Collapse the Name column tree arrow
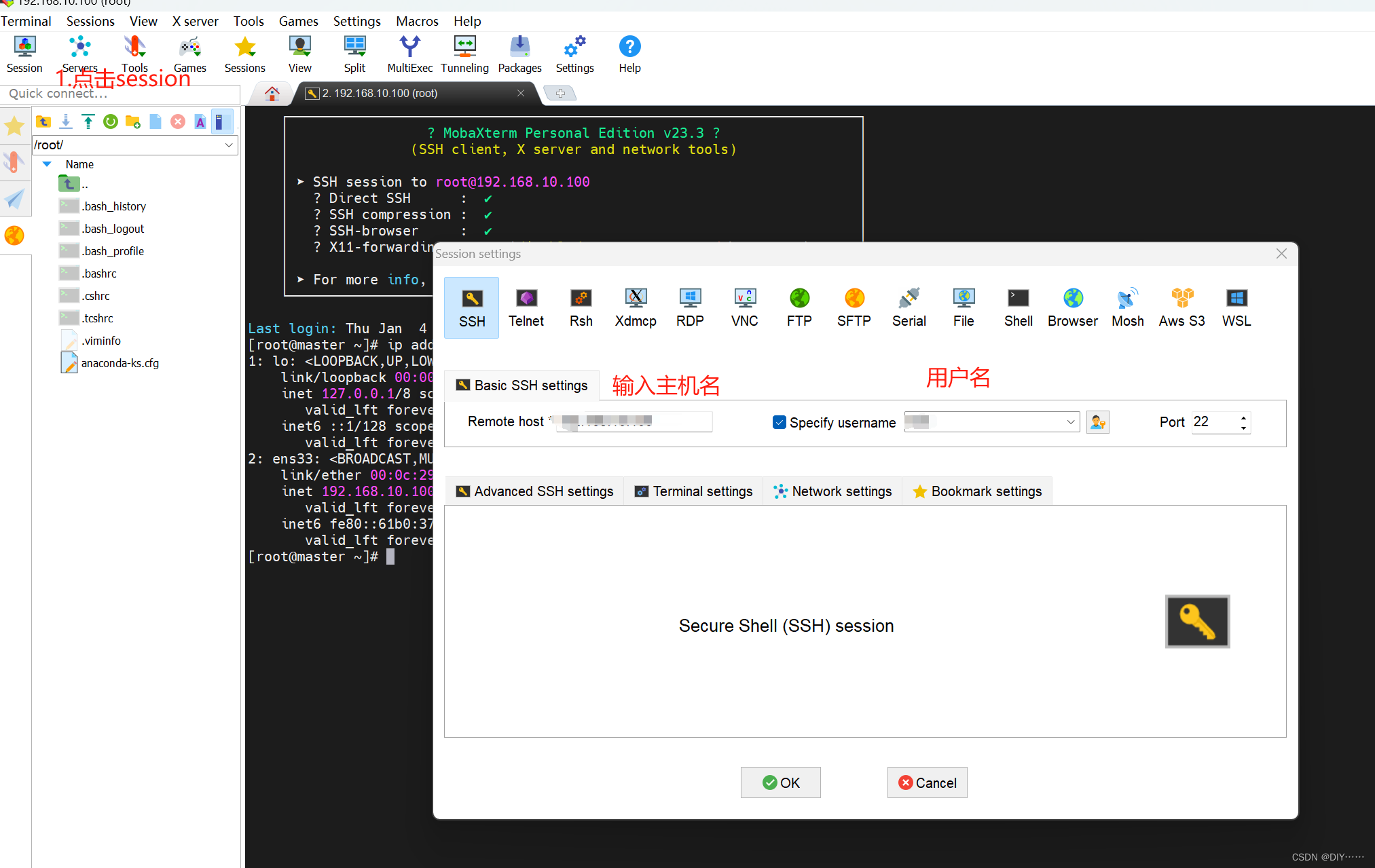Viewport: 1375px width, 868px height. coord(47,164)
